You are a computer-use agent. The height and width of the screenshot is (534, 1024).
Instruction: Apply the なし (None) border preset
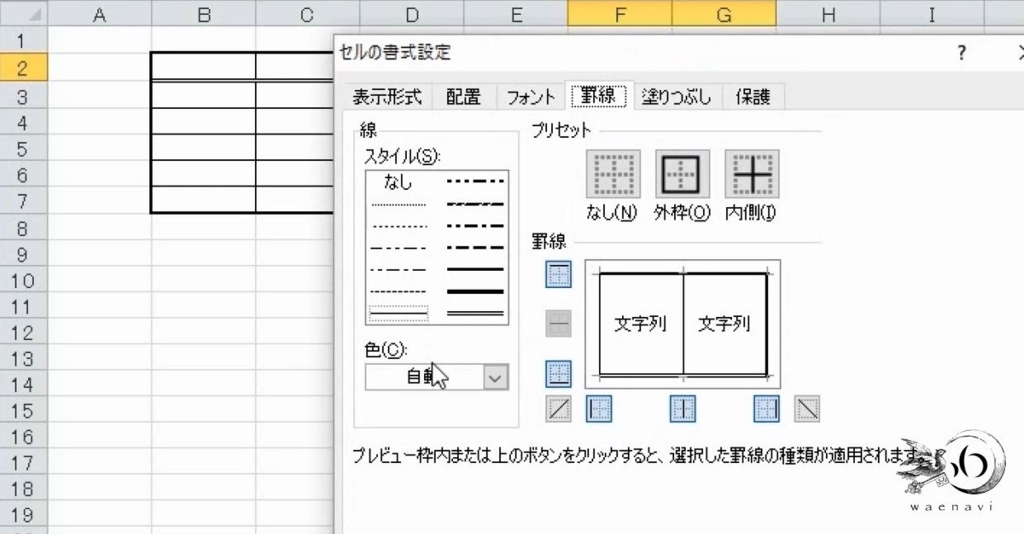tap(613, 174)
